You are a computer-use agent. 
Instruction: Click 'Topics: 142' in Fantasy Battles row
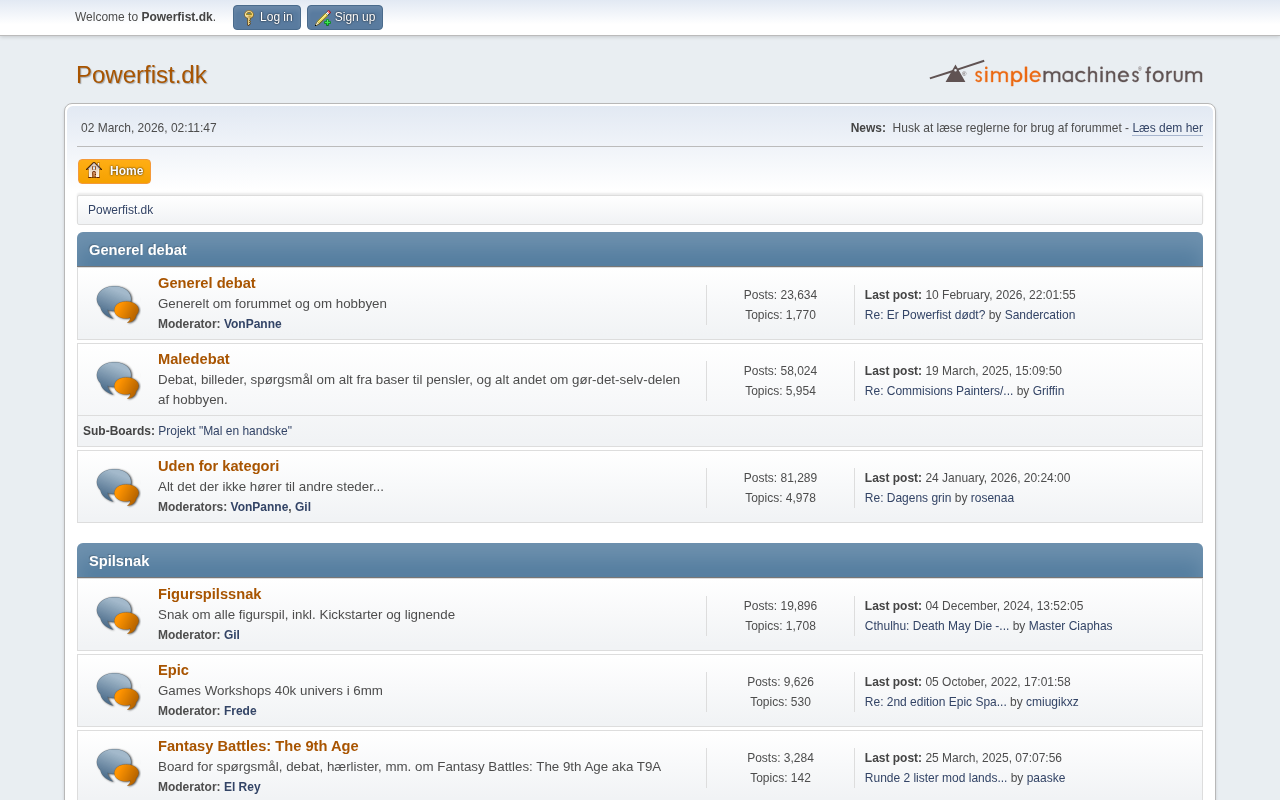[x=780, y=778]
